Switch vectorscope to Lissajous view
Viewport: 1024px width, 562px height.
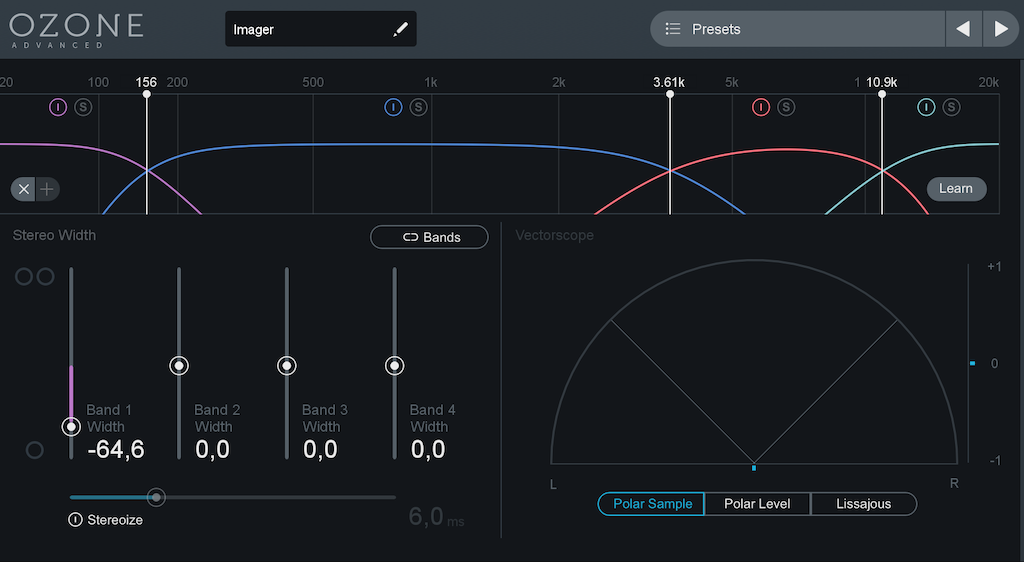pos(863,504)
